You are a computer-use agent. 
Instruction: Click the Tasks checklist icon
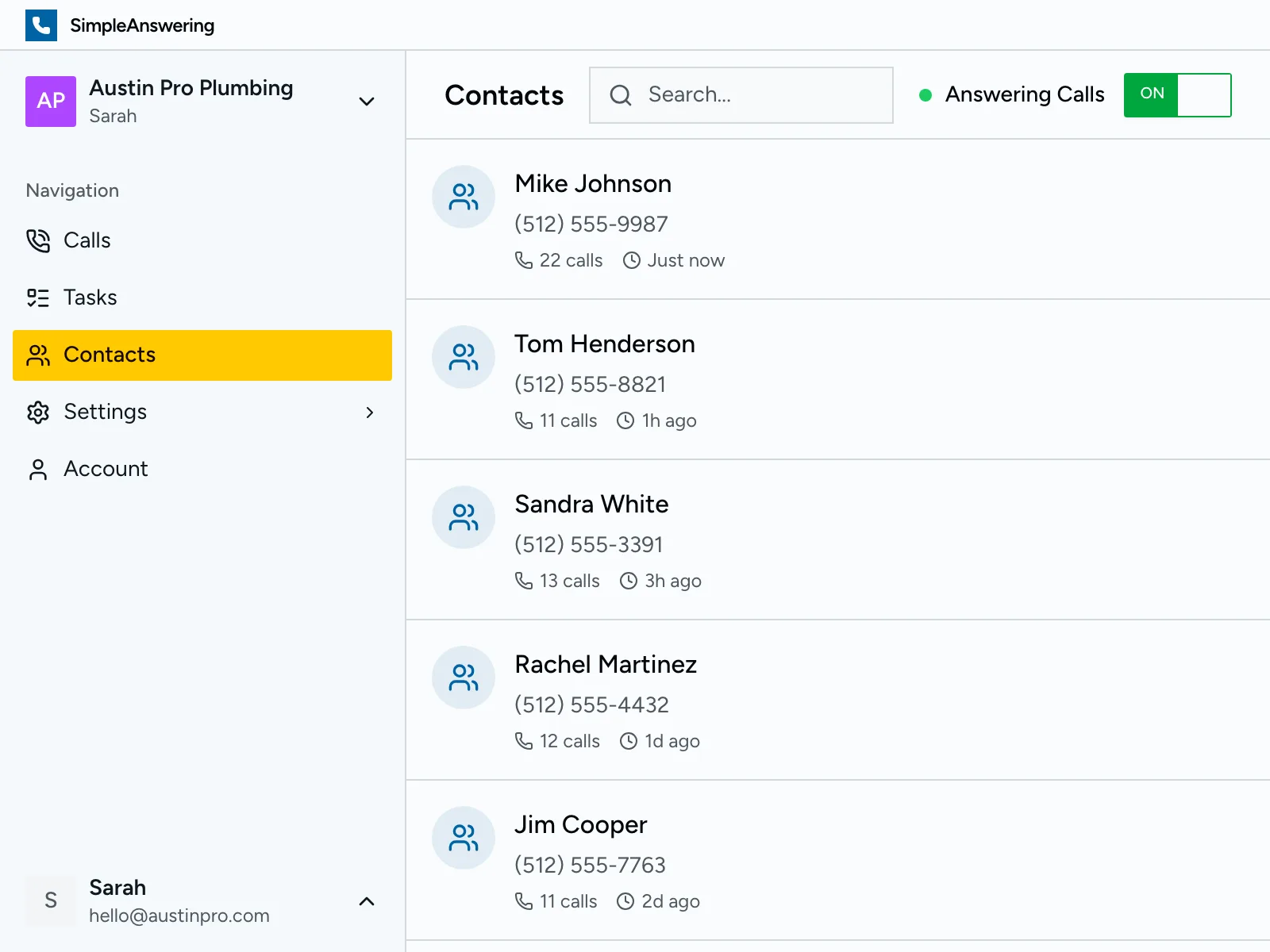(37, 297)
